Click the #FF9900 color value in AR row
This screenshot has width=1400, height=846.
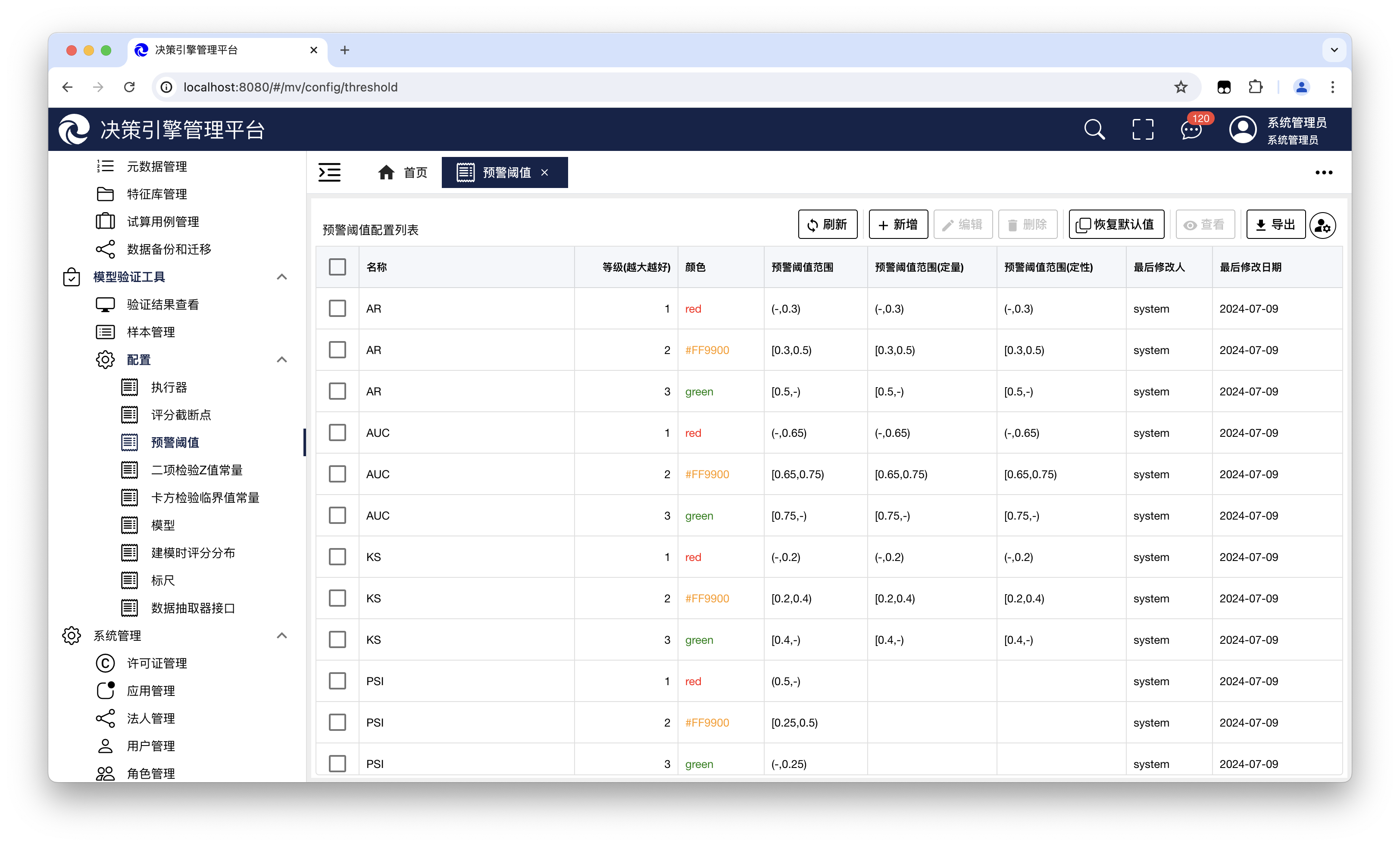tap(707, 350)
